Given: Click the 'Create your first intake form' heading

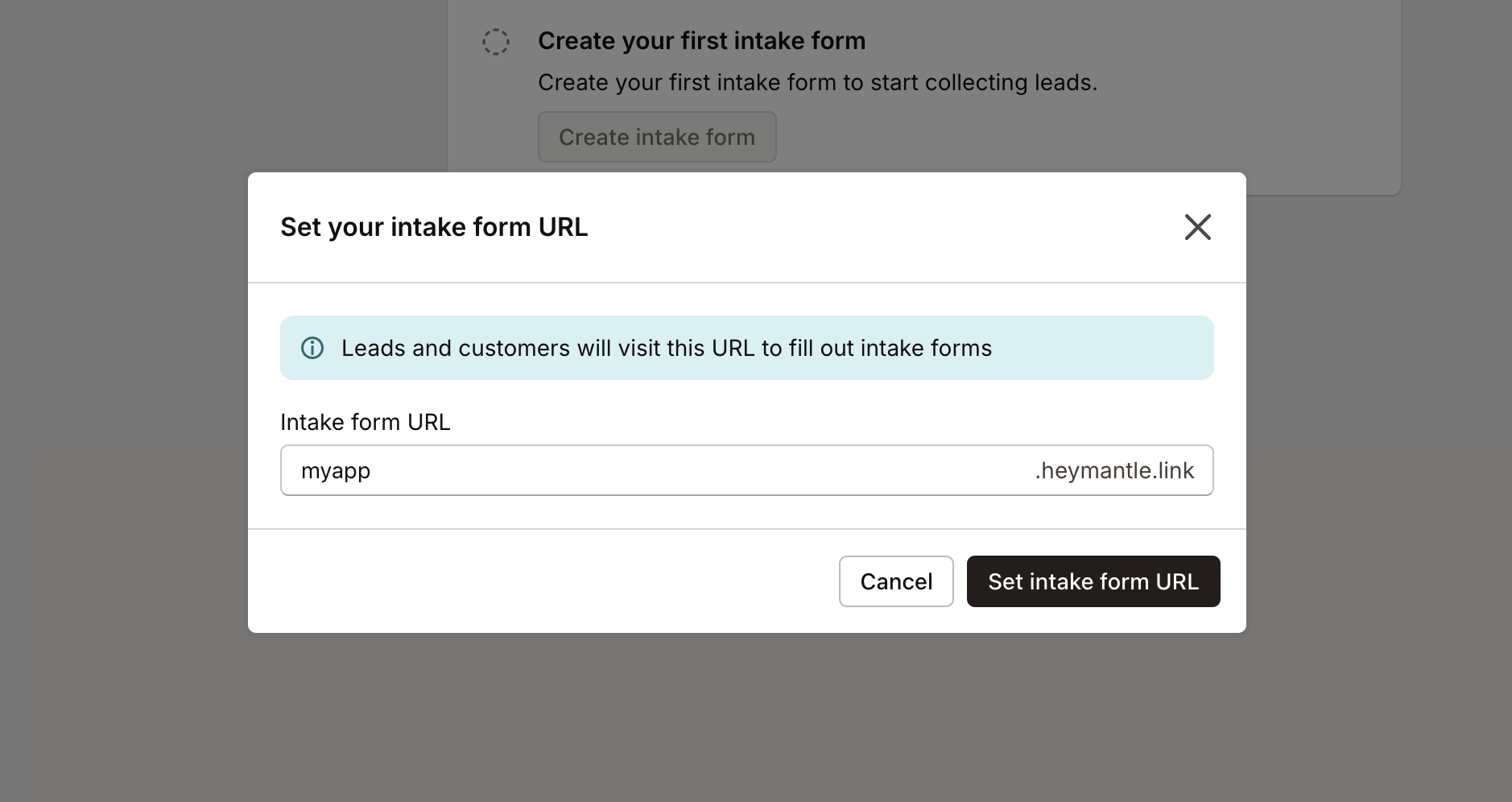Looking at the screenshot, I should click(702, 39).
